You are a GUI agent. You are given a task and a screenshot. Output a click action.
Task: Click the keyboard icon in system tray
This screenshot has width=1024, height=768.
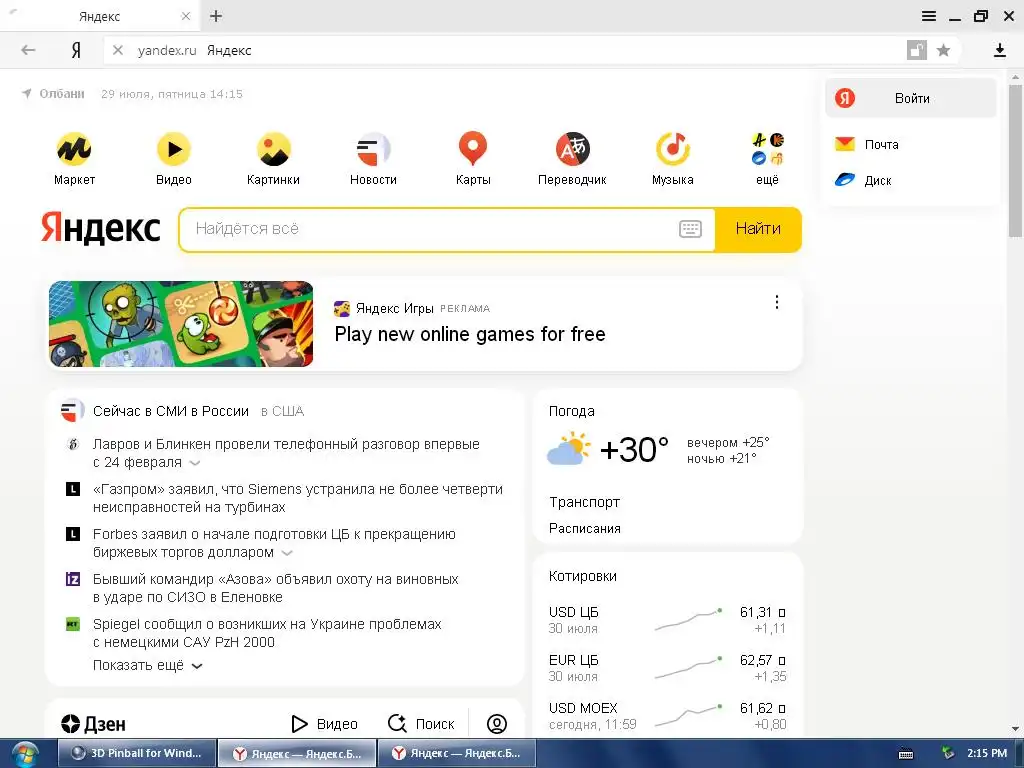coord(906,754)
